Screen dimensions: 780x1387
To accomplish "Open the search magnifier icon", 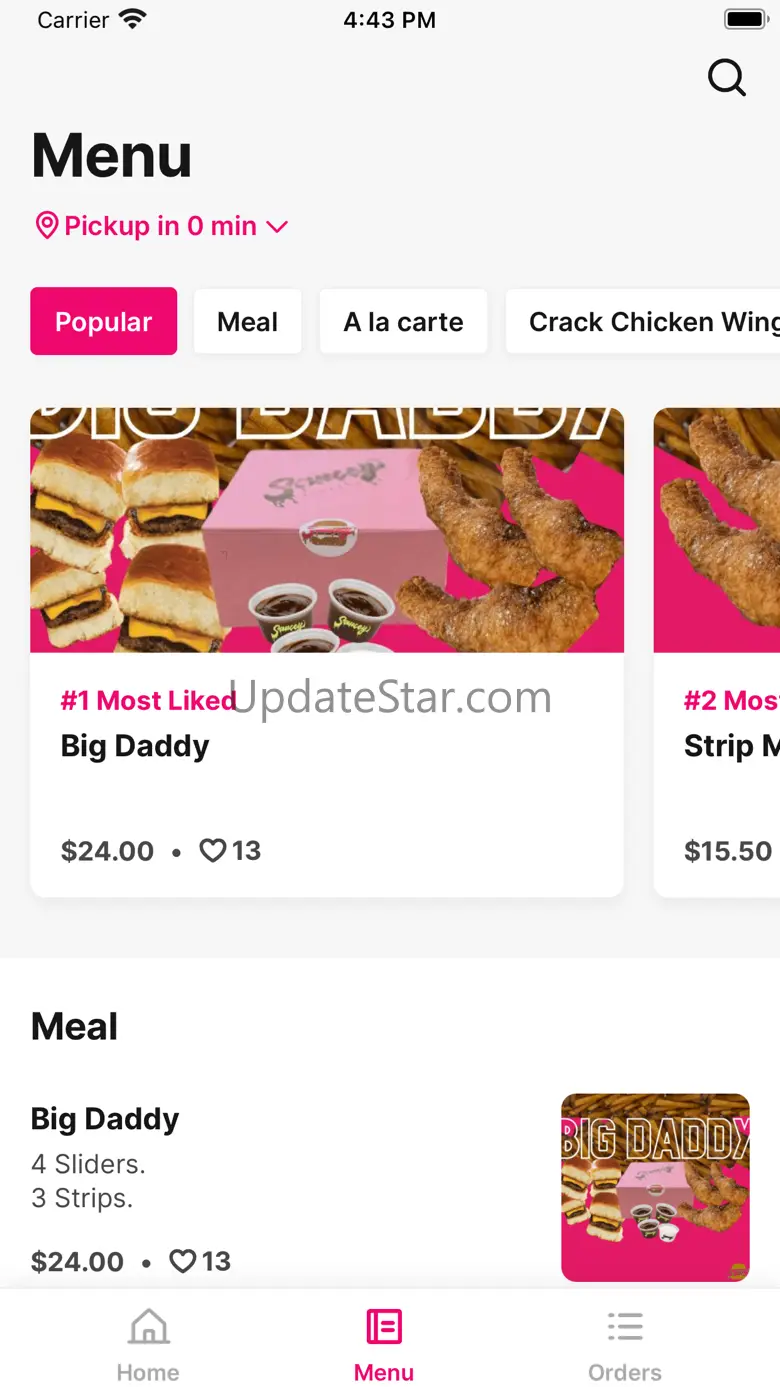I will coord(727,77).
